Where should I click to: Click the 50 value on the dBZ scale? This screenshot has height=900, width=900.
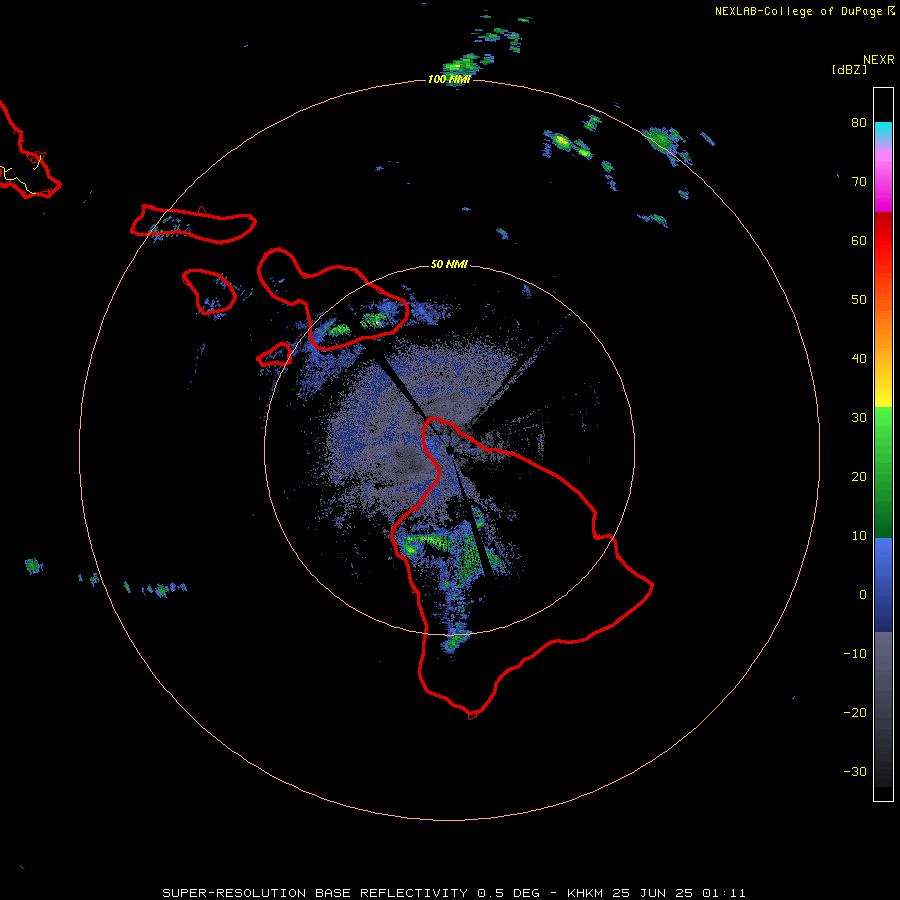point(859,300)
